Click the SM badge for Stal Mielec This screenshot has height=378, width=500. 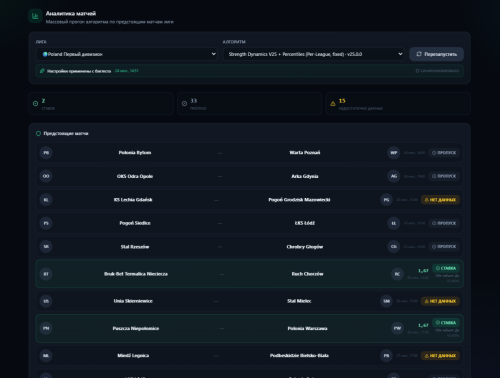point(386,301)
